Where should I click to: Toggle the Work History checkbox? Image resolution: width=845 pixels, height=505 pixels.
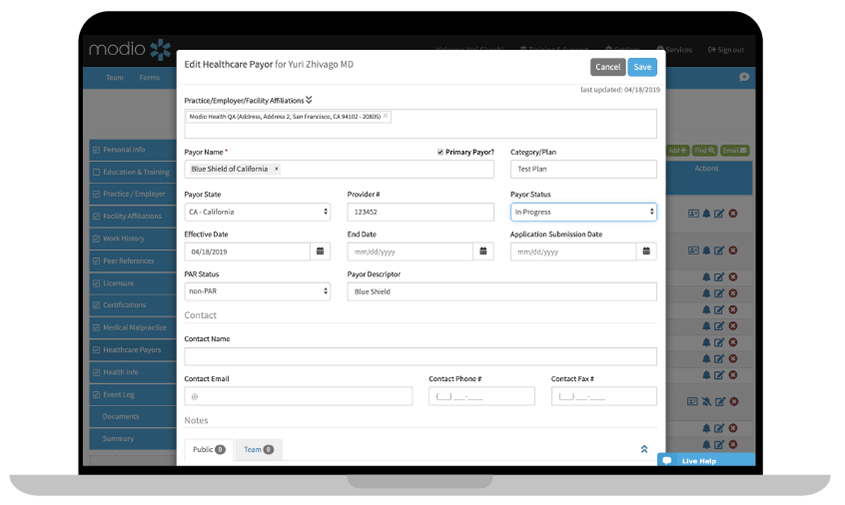tap(96, 239)
